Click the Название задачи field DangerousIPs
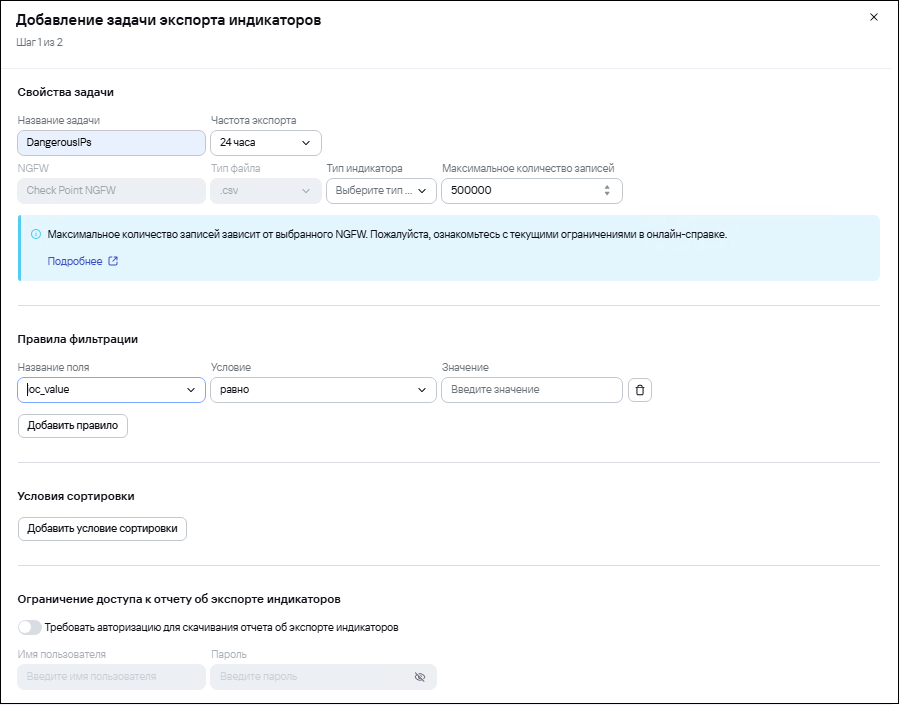 111,142
